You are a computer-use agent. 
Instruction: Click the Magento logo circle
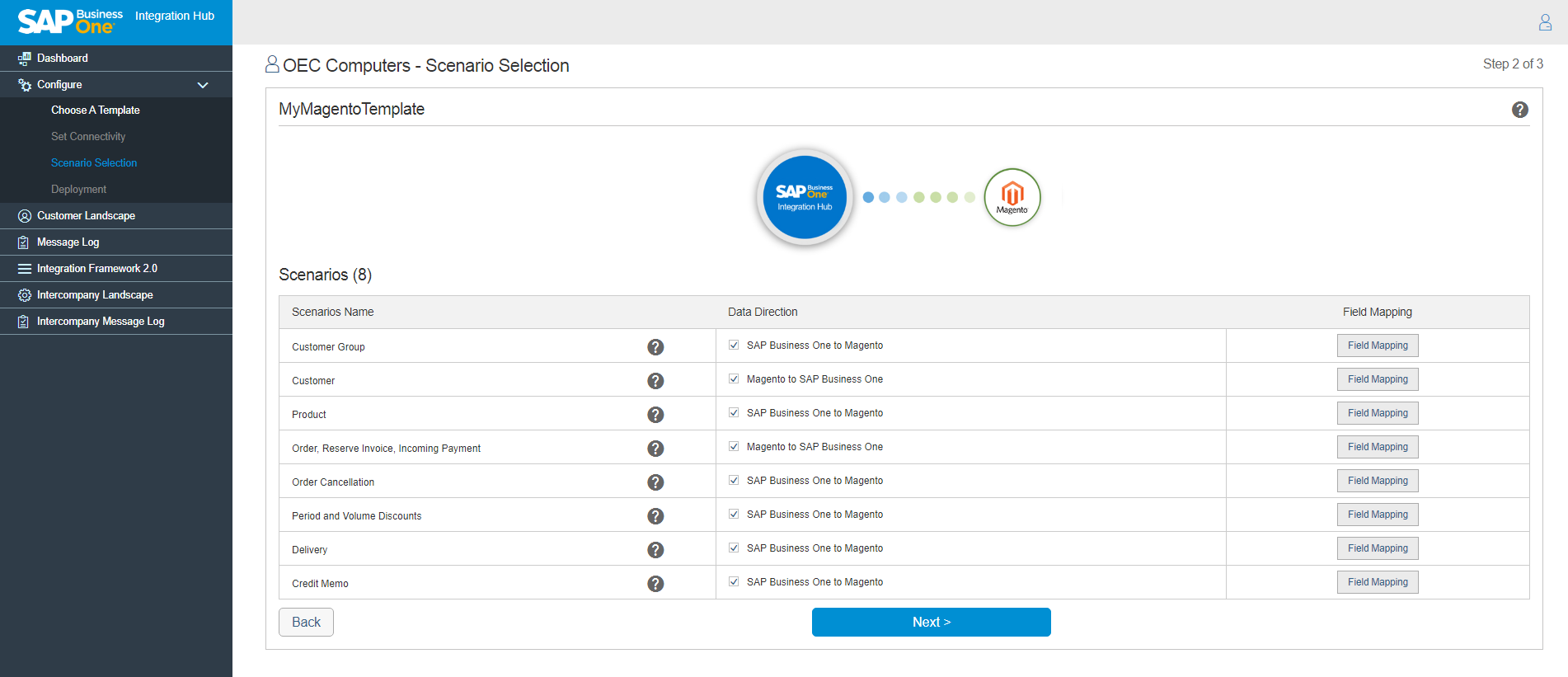pyautogui.click(x=1012, y=197)
